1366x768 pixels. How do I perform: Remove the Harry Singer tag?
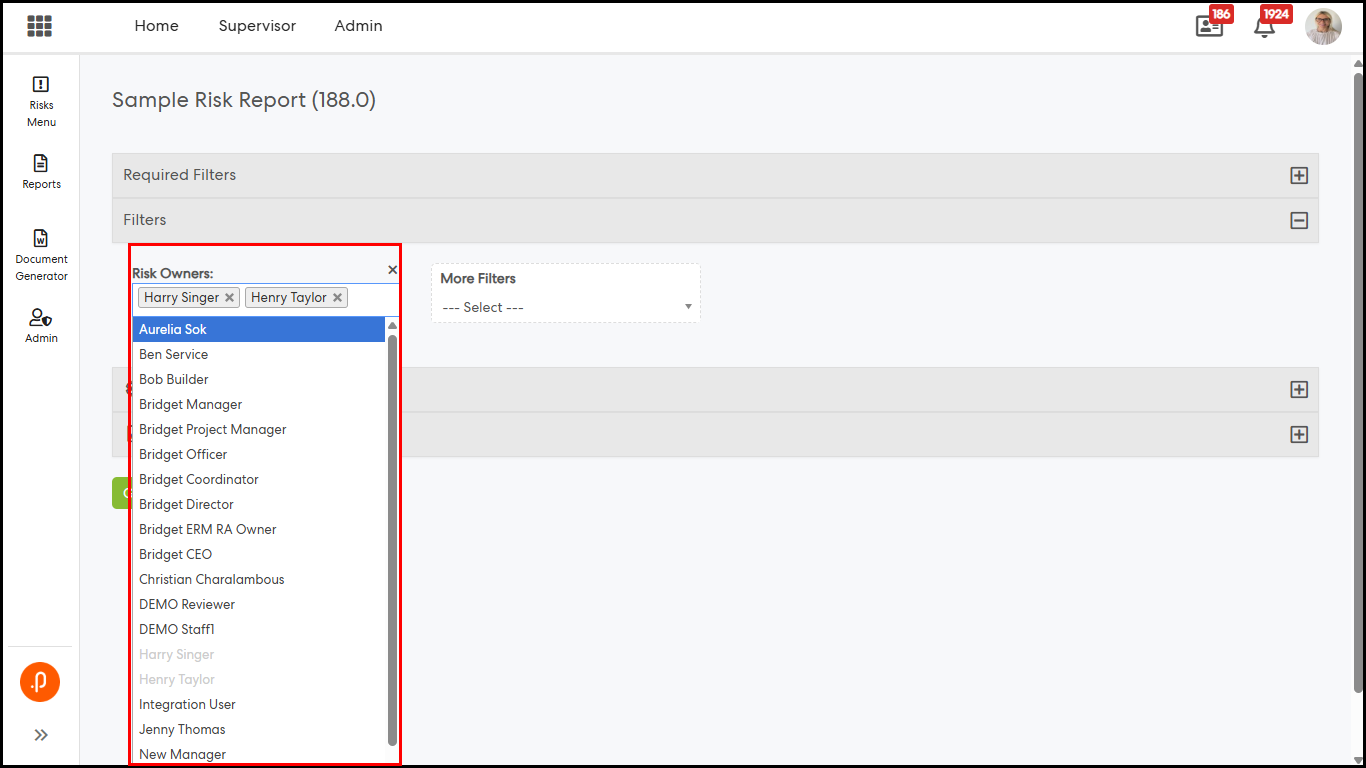pyautogui.click(x=230, y=298)
